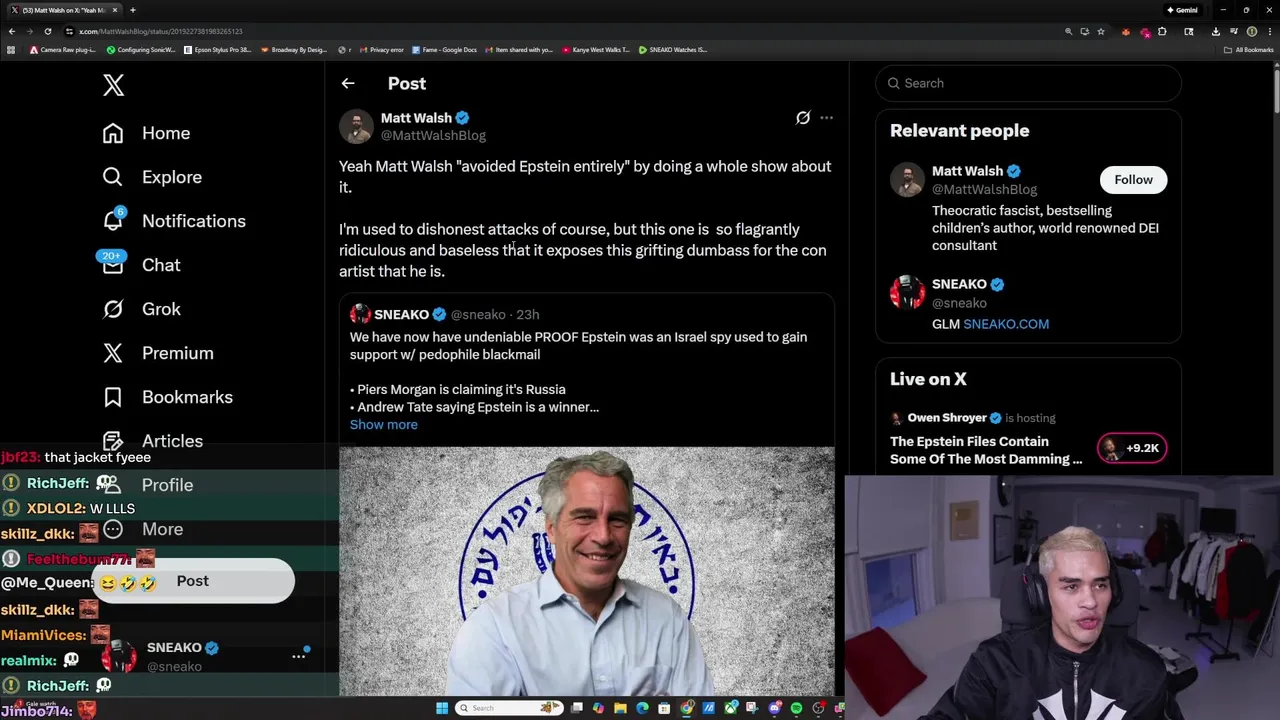1280x720 pixels.
Task: Reload the page with the refresh icon
Action: (x=47, y=31)
